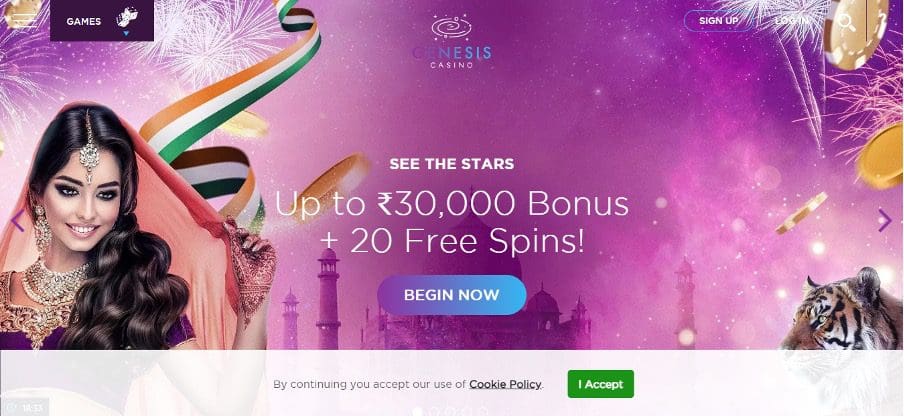904x416 pixels.
Task: Go to previous slide with left arrow
Action: tap(17, 221)
